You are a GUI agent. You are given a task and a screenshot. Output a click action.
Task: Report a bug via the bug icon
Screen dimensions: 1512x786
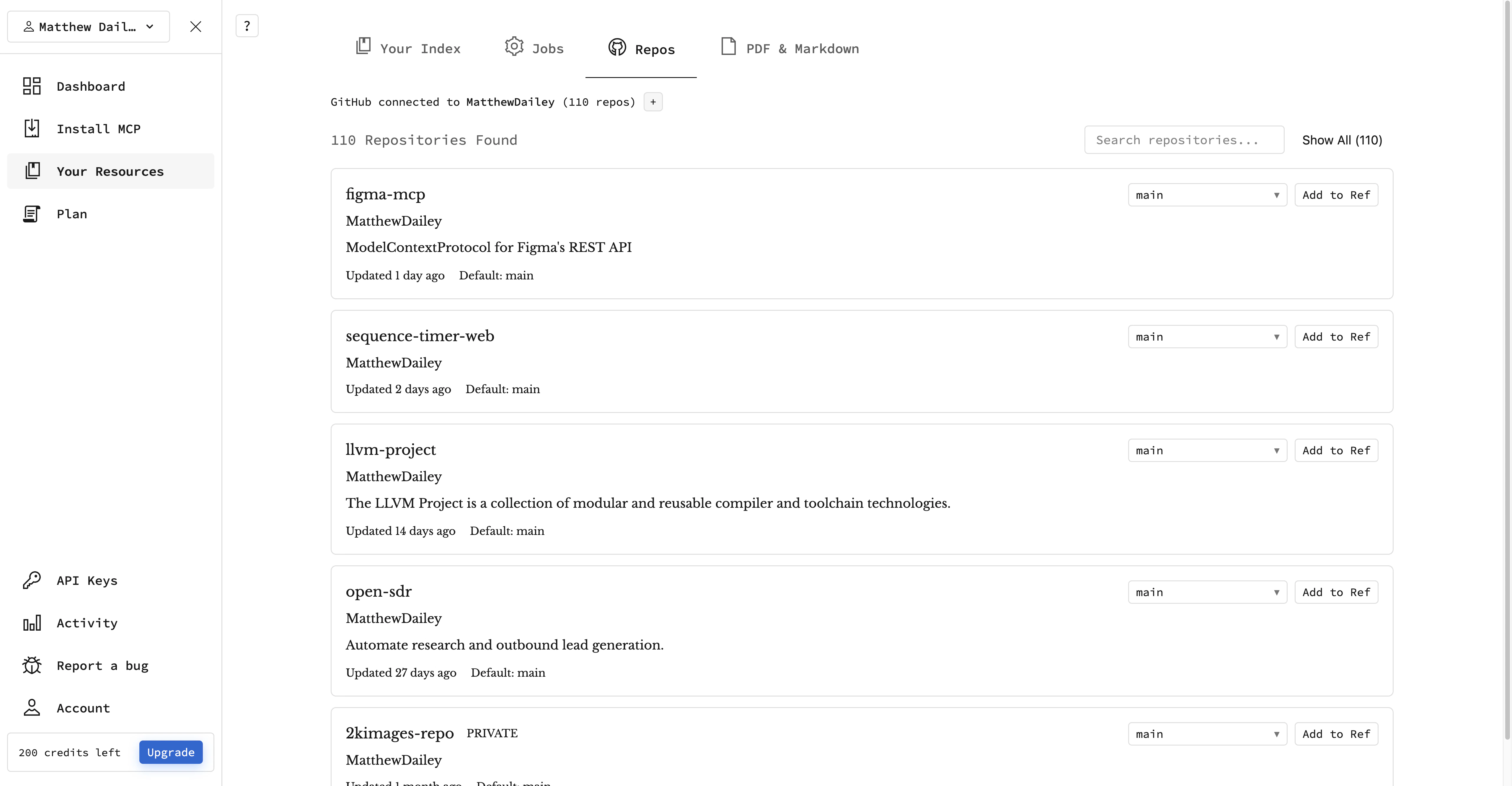(x=102, y=665)
